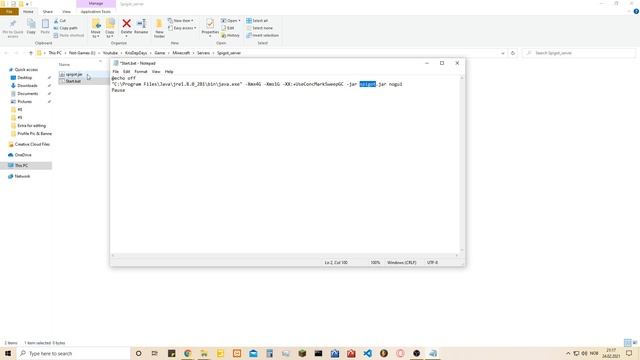Screen dimensions: 640x360
Task: Select Documents in navigation pane
Action: point(28,93)
